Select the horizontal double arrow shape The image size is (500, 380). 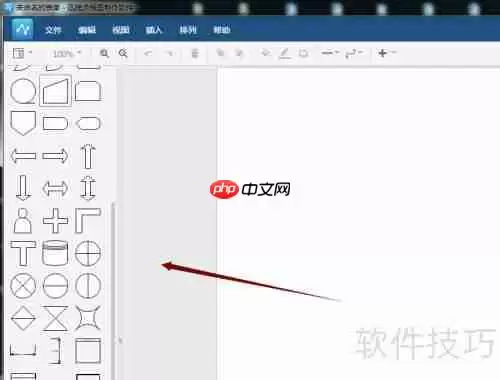click(55, 189)
